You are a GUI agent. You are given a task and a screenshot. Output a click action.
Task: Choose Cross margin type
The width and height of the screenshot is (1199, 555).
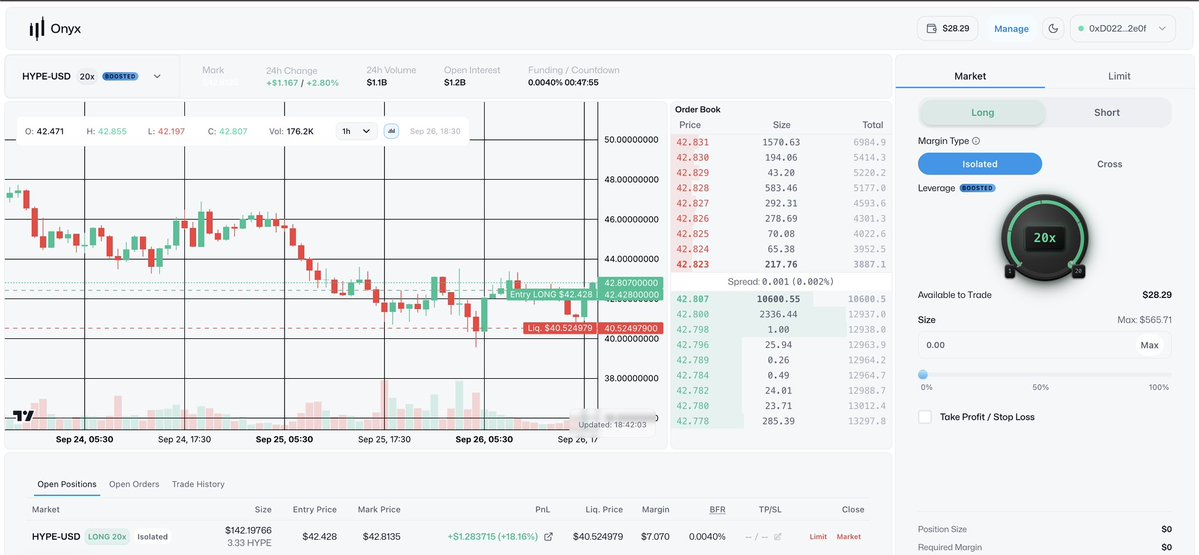(x=1110, y=164)
